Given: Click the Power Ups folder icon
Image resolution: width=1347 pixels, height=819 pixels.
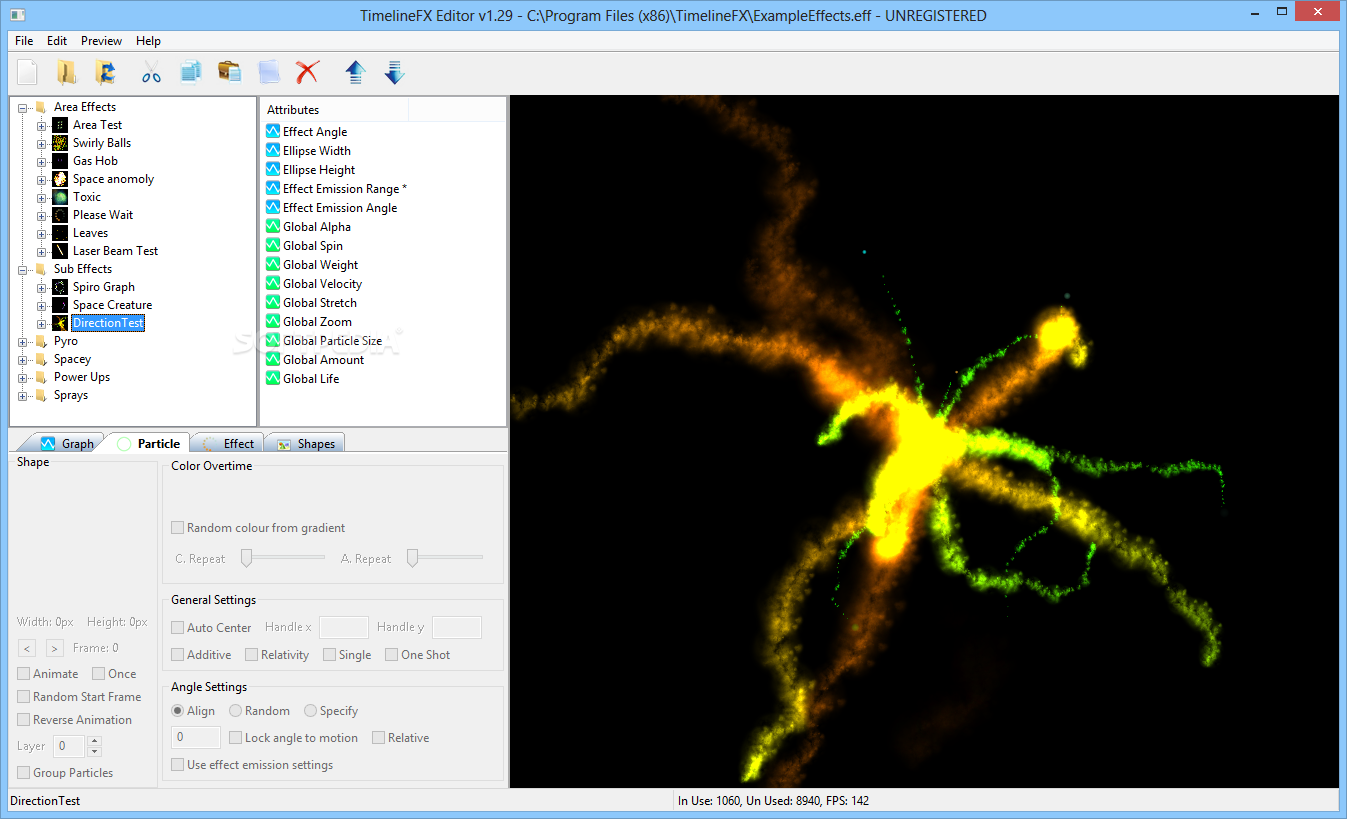Looking at the screenshot, I should (41, 377).
